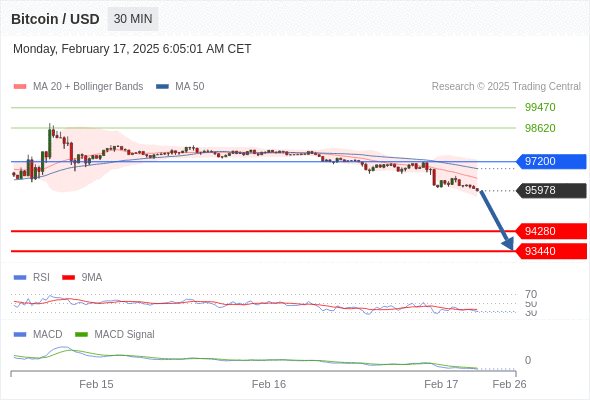Click the blue downward forecast arrow
Screen dimensions: 590x400
[x=497, y=221]
